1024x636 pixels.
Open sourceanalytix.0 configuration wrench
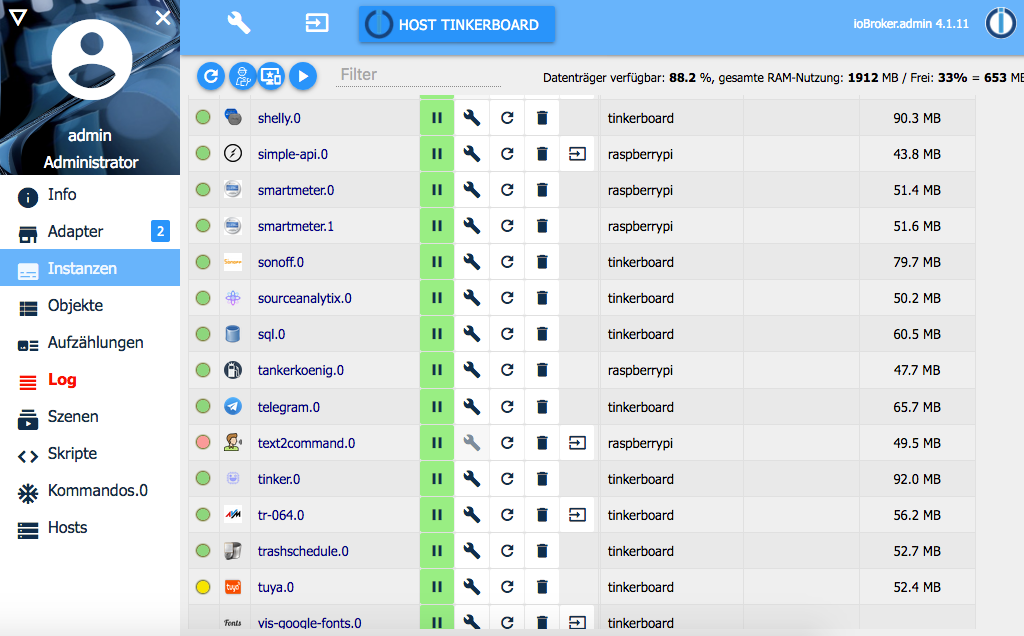click(472, 298)
